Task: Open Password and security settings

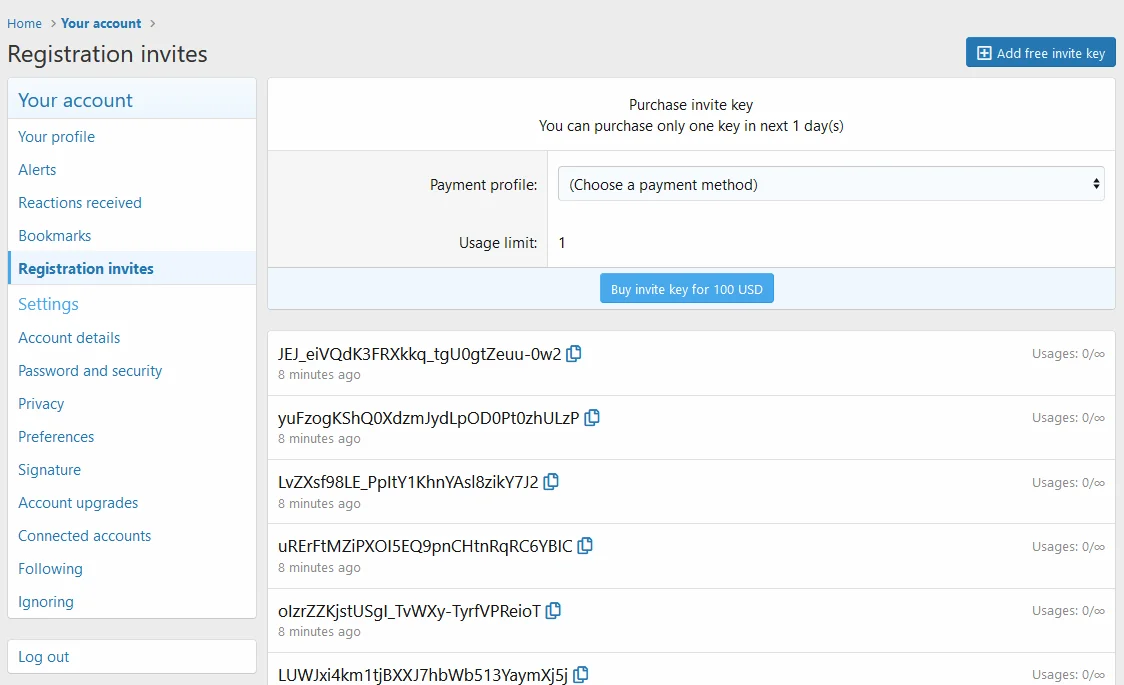Action: tap(90, 371)
